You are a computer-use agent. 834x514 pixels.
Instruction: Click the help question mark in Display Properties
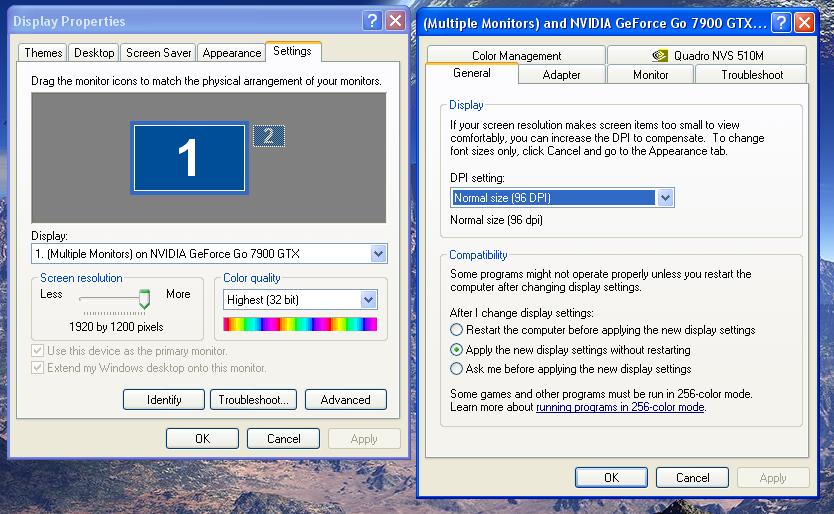pos(372,21)
